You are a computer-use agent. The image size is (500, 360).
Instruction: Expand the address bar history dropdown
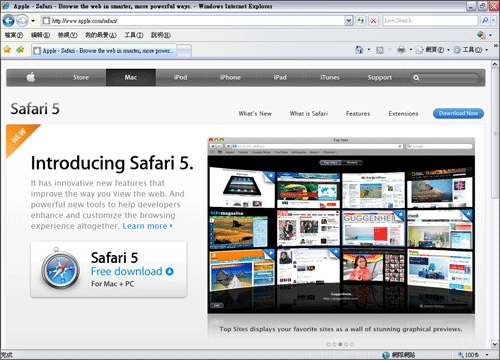click(x=349, y=21)
